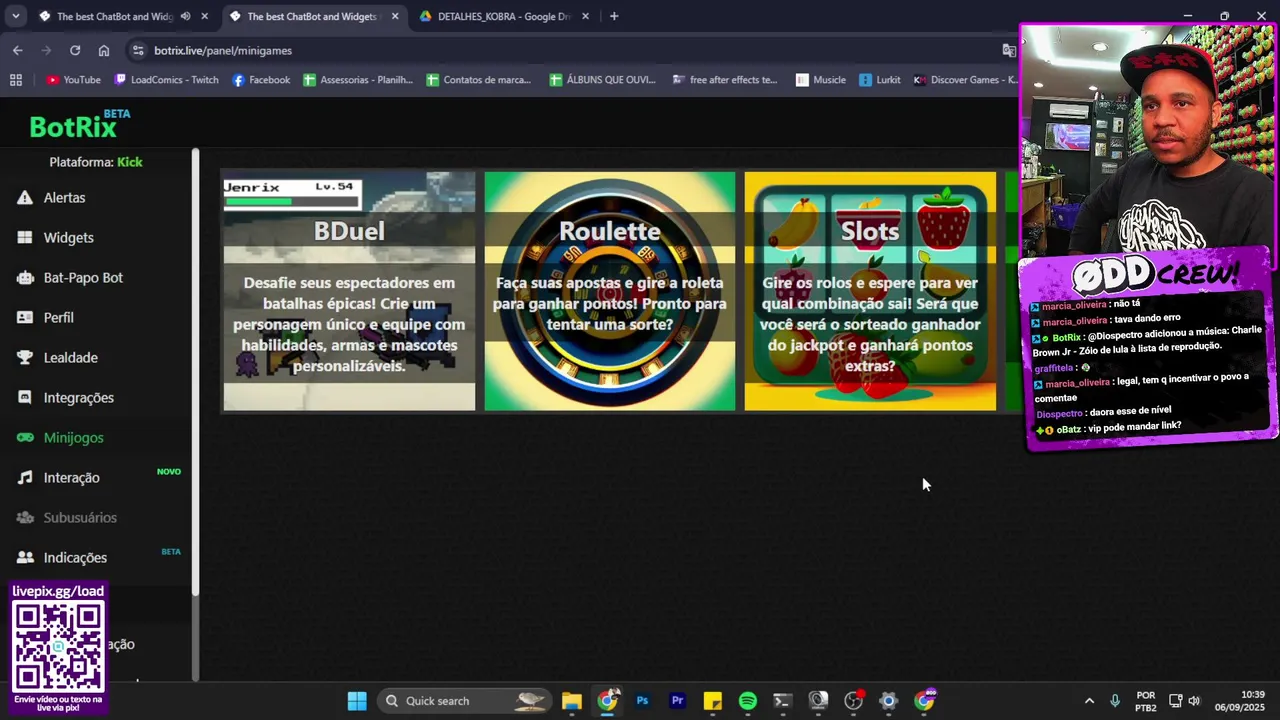Viewport: 1280px width, 720px height.
Task: Open Spotify from the taskbar
Action: (x=748, y=701)
